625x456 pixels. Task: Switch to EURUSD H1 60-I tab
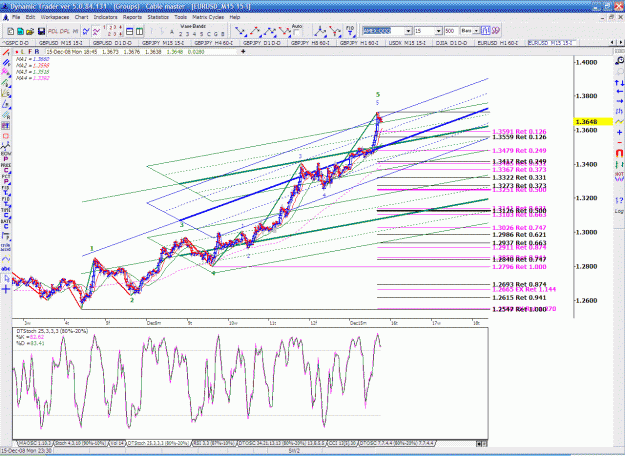[x=497, y=43]
